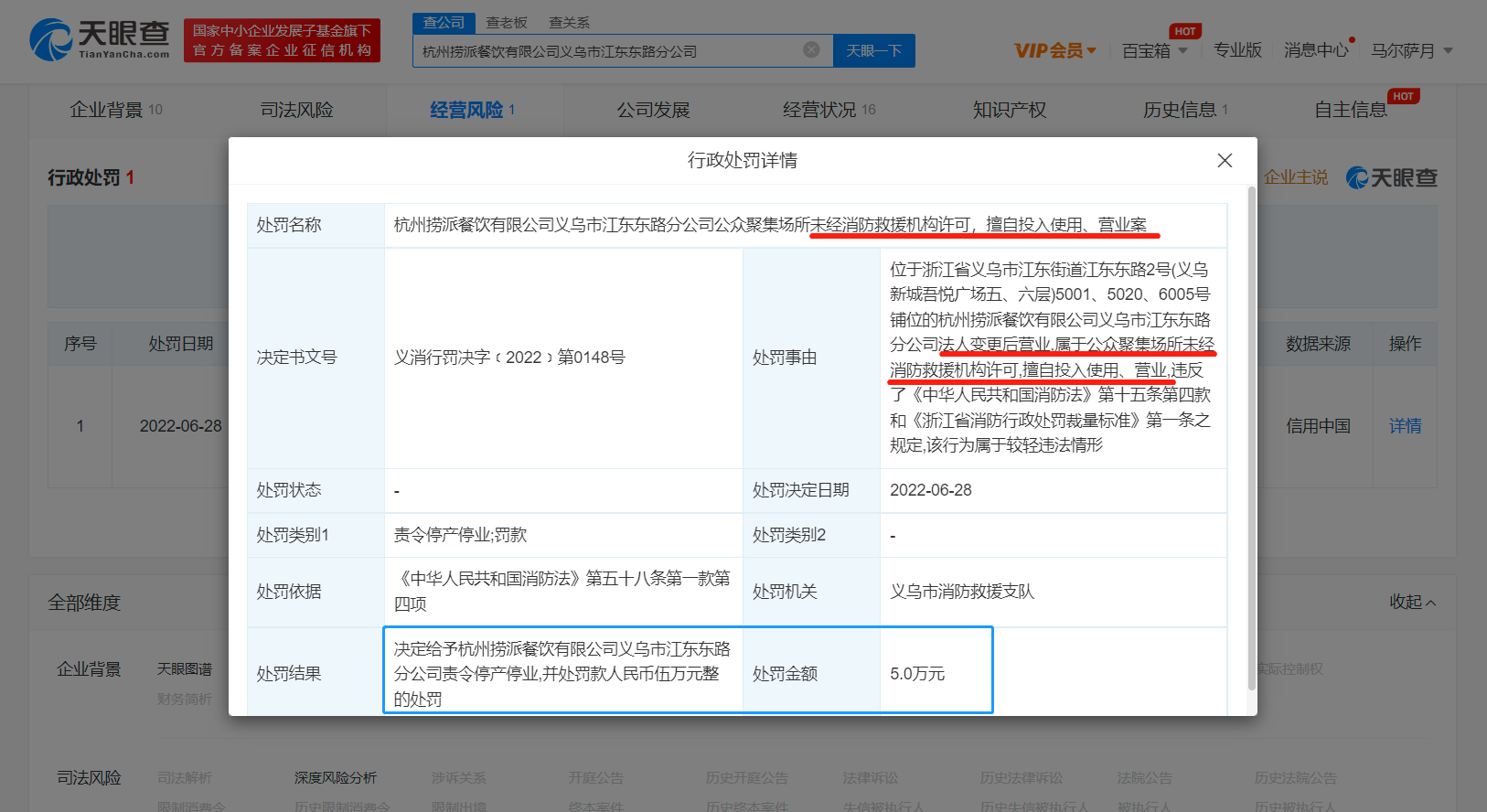Clear the search box text

click(811, 50)
